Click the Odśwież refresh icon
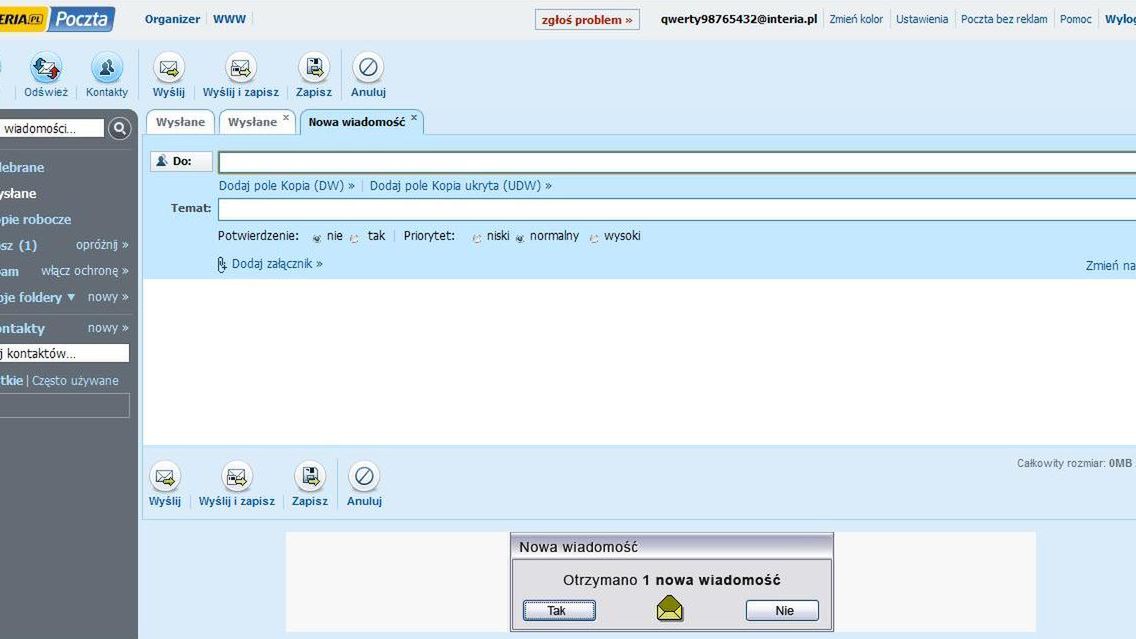1136x639 pixels. (46, 68)
